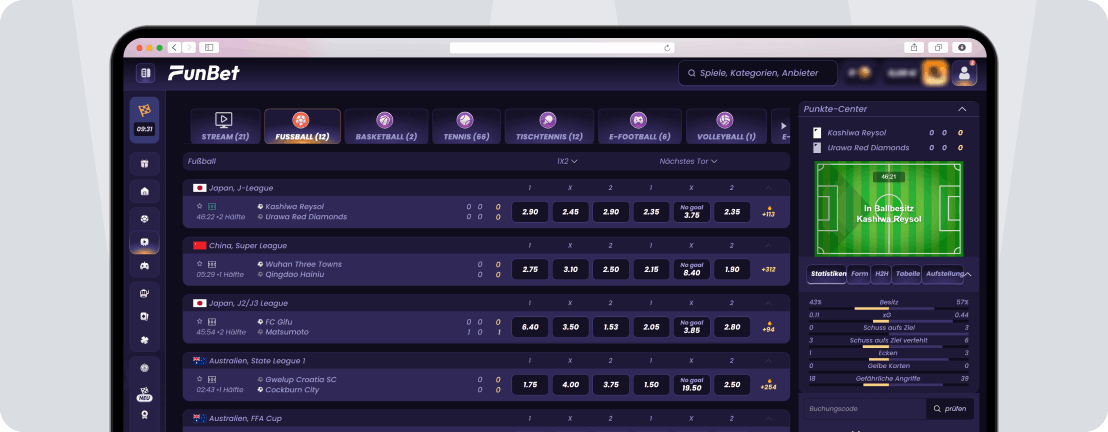Open the playing cards icon in sidebar
Viewport: 1108px width, 432px height.
144,317
